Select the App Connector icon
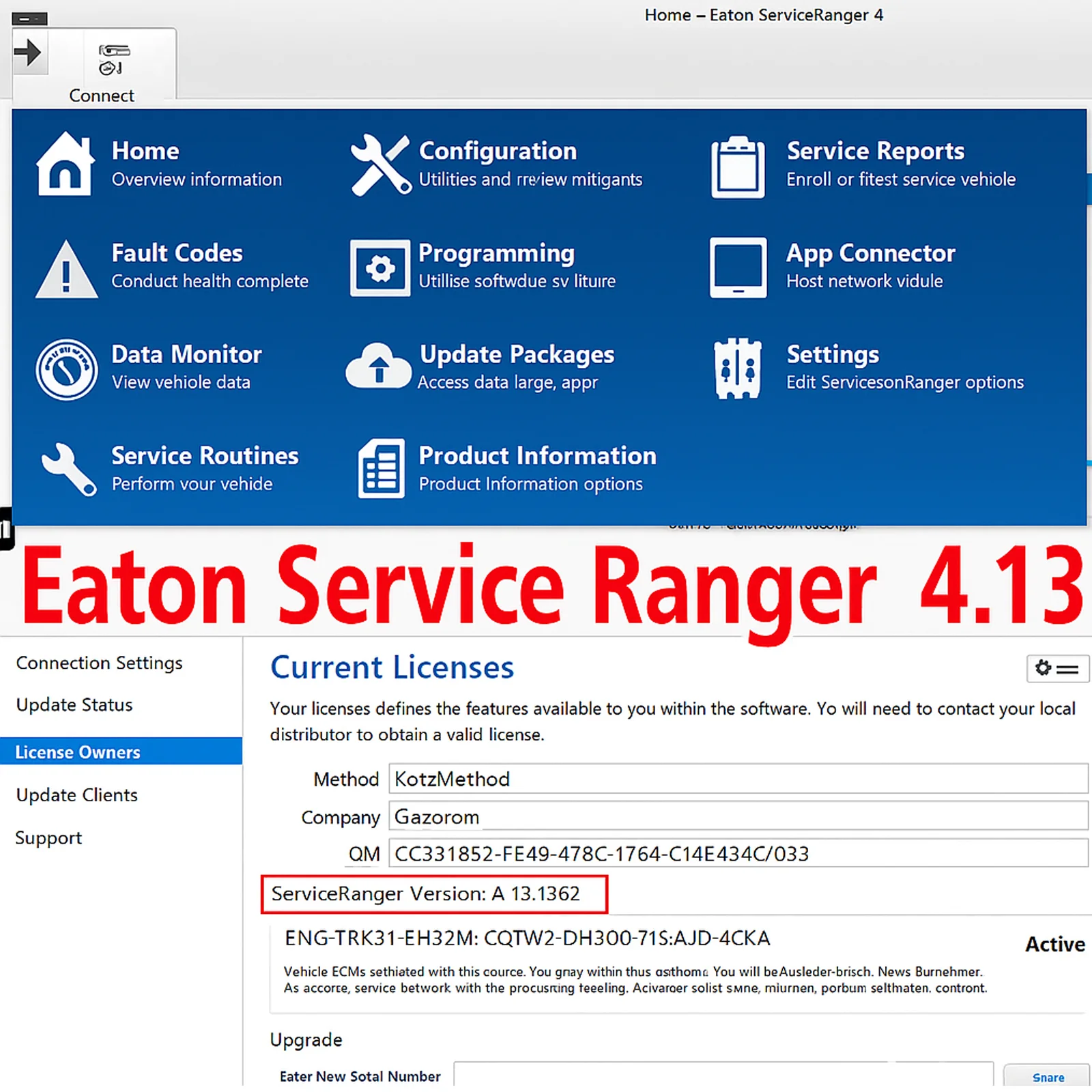Viewport: 1092px width, 1092px height. click(x=738, y=268)
